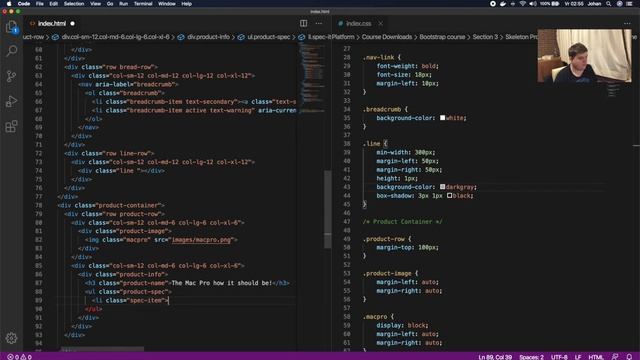
Task: Split the index.html editor
Action: (x=303, y=24)
